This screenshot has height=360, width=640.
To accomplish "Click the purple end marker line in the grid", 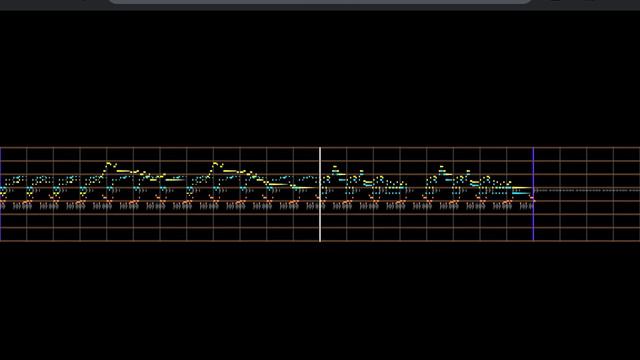I will point(533,194).
